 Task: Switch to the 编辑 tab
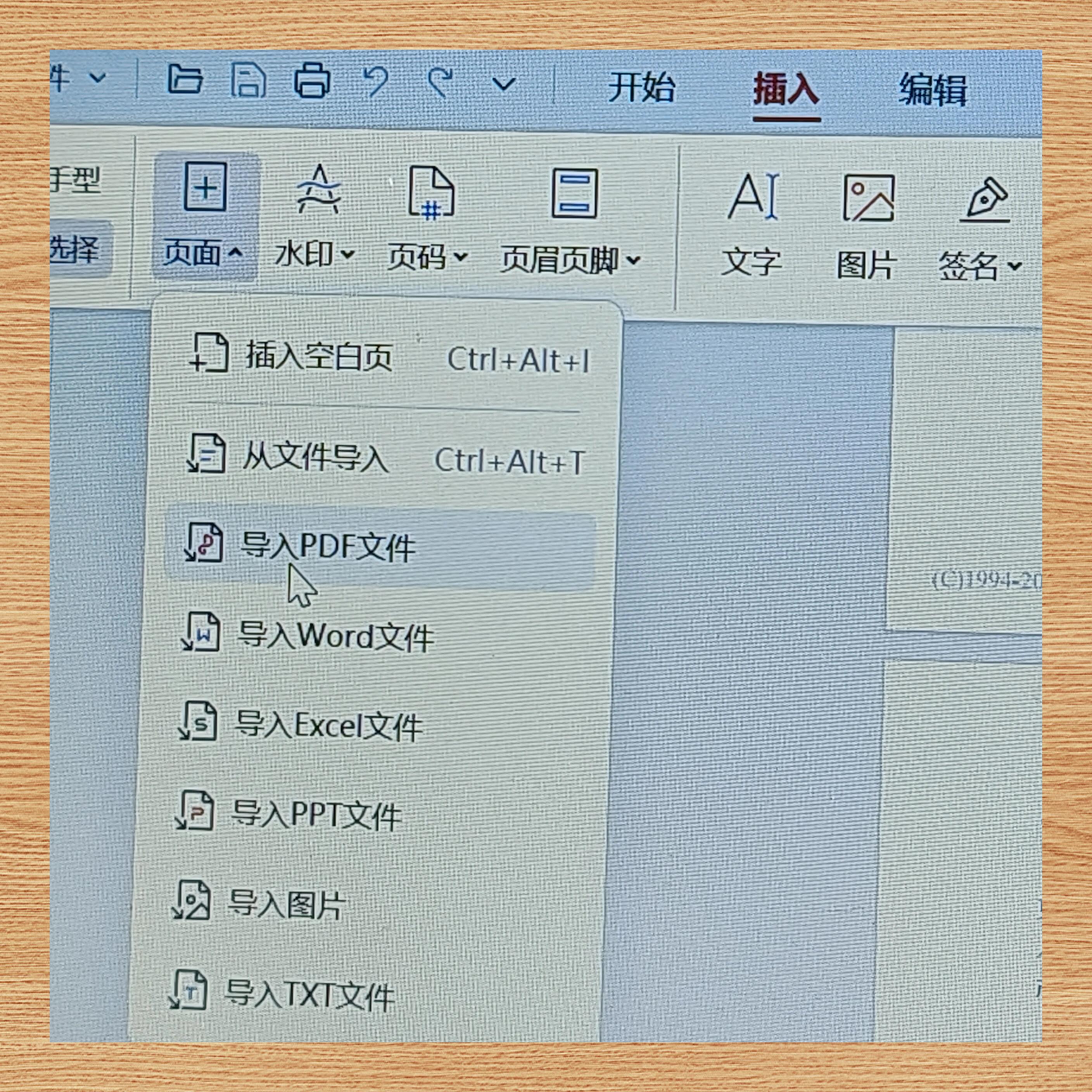(x=933, y=89)
